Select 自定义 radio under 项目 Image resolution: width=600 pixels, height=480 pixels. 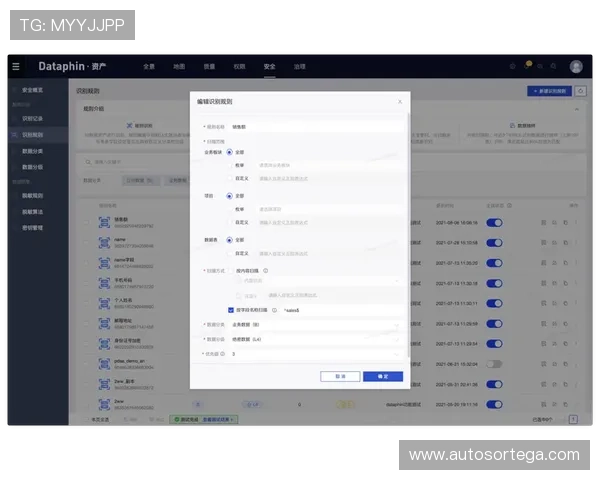coord(229,222)
